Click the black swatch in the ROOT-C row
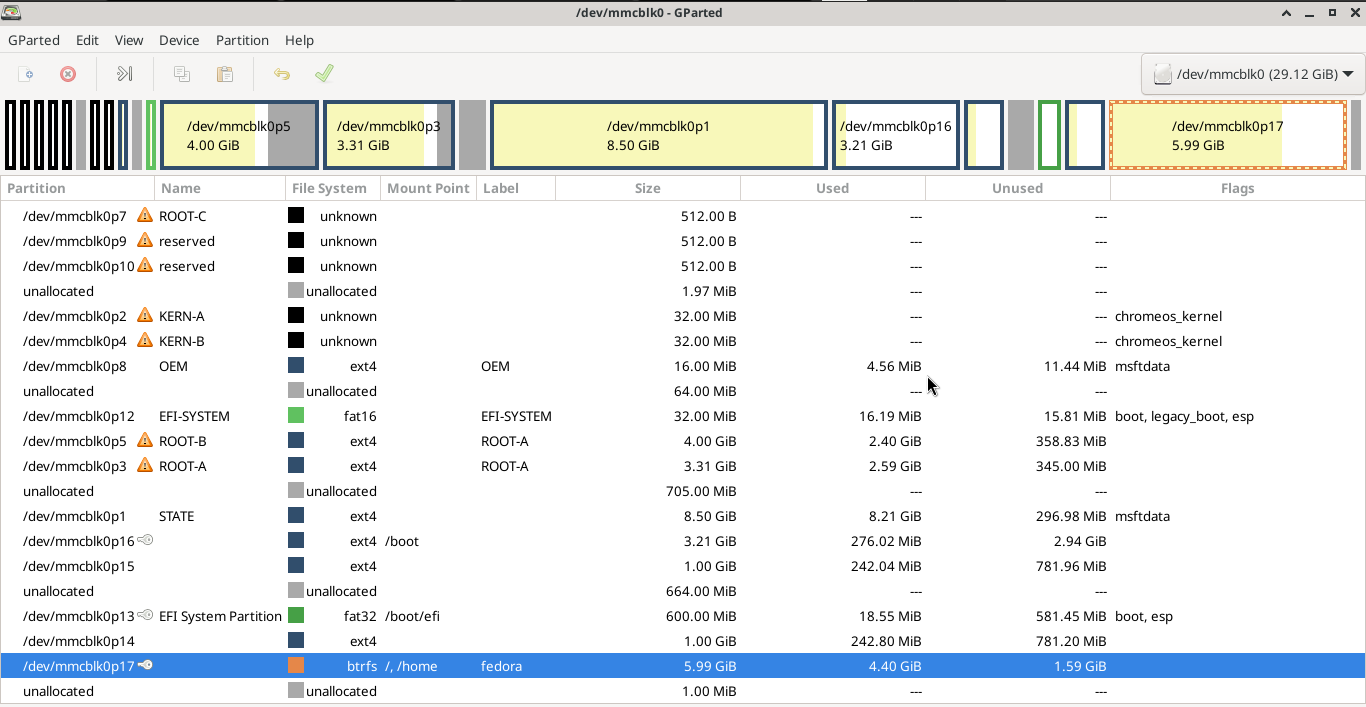Image resolution: width=1366 pixels, height=707 pixels. click(x=296, y=216)
